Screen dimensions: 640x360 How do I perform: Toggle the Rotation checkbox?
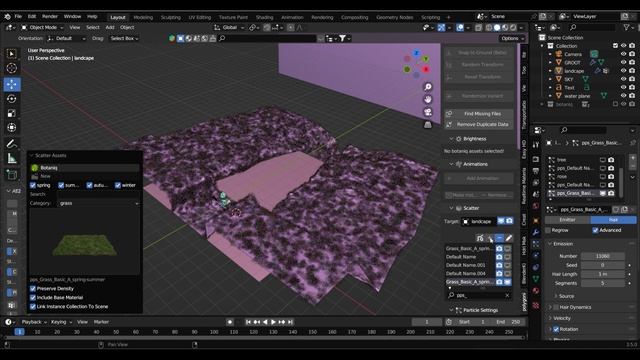[556, 329]
